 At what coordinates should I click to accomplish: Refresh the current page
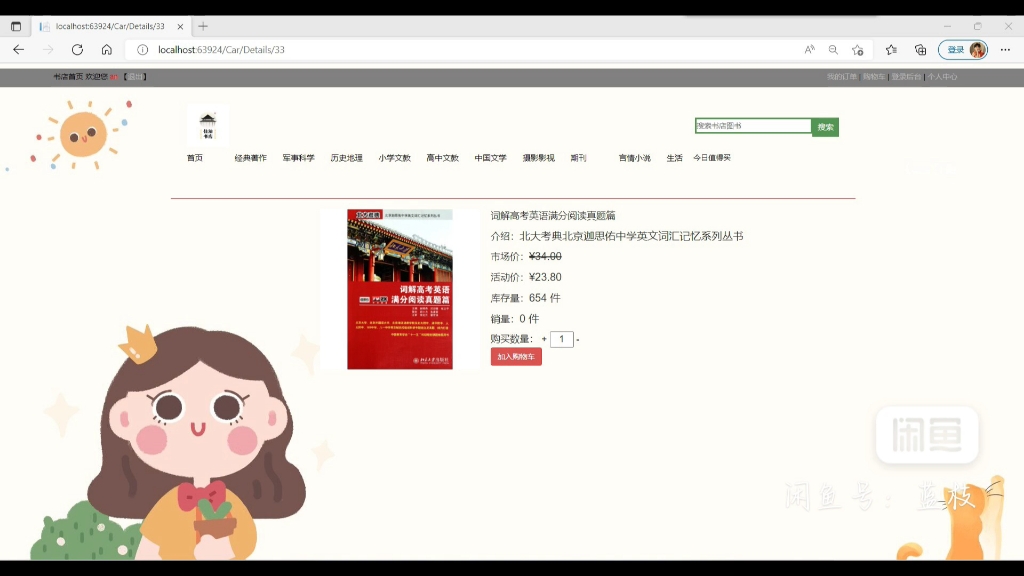[x=78, y=48]
